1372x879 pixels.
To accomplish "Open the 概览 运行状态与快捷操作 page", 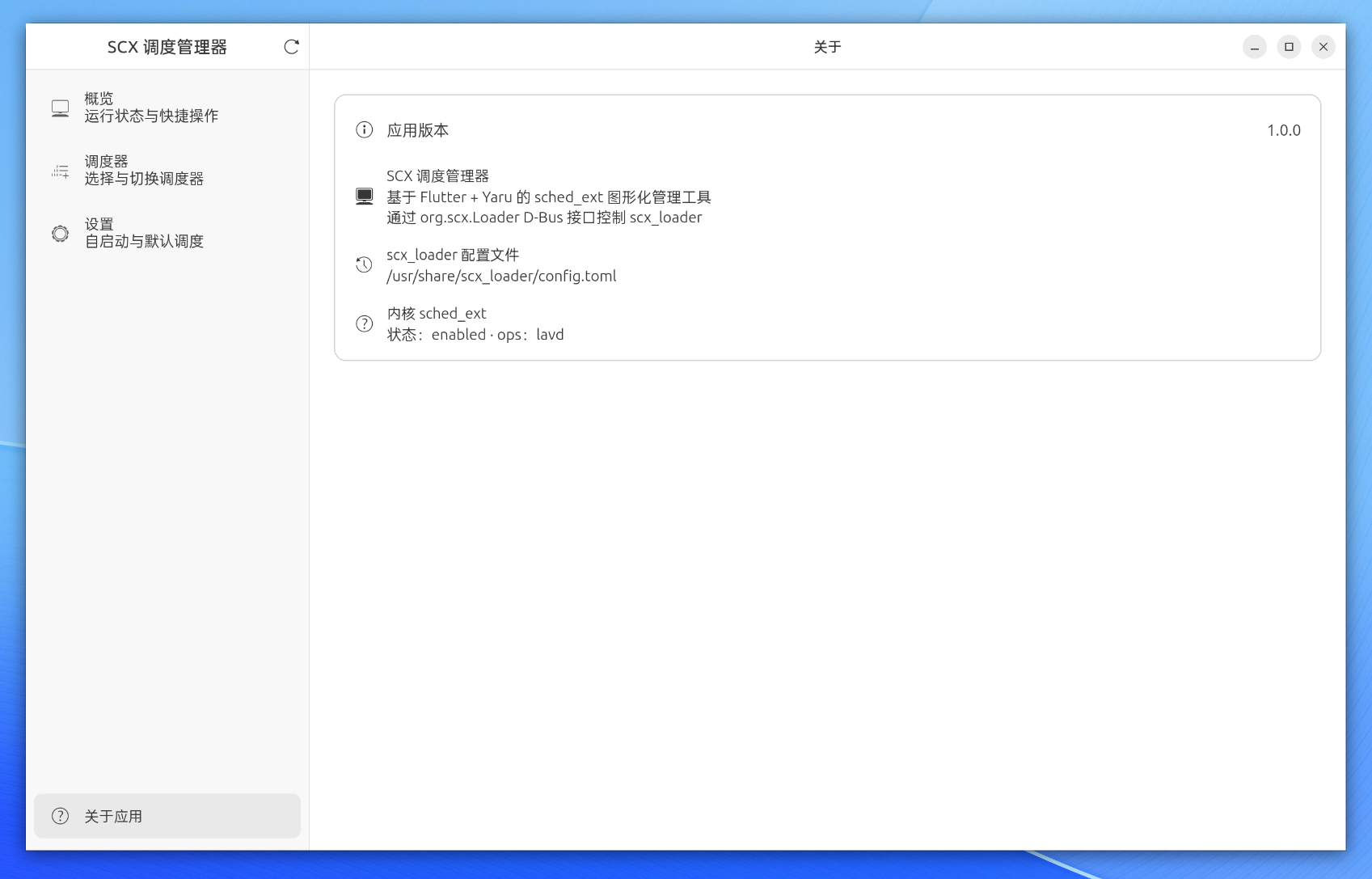I will point(167,108).
